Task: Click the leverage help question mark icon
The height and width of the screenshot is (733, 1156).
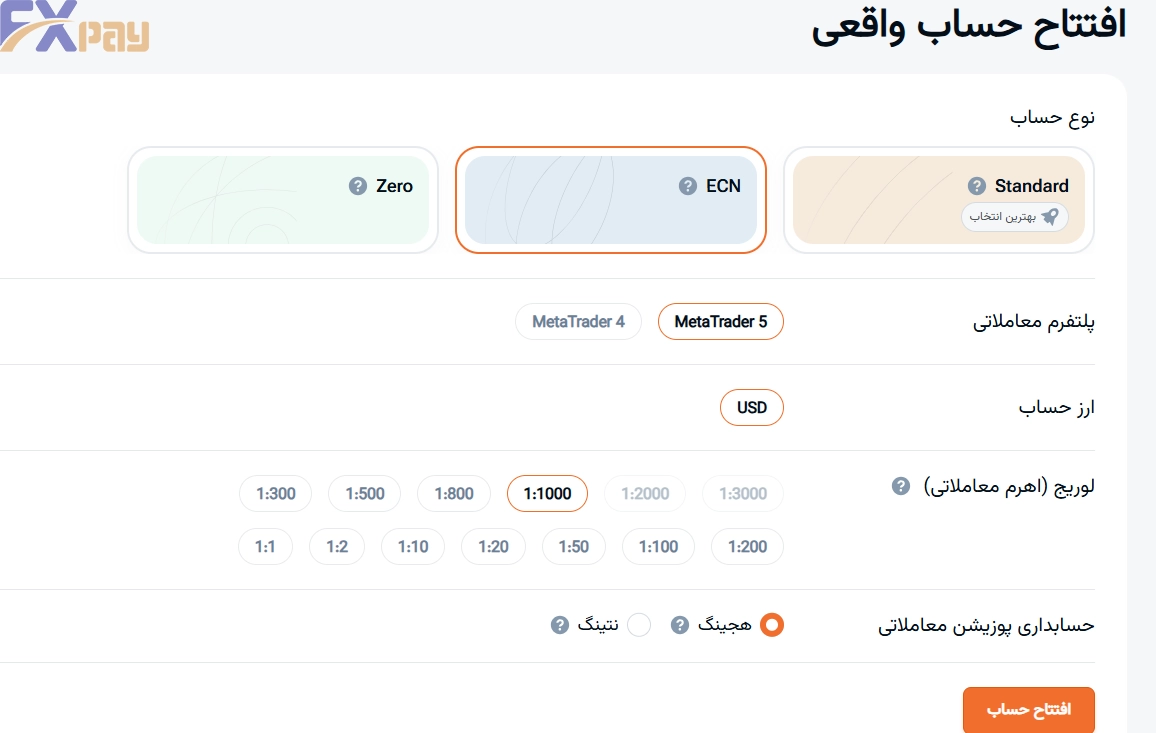Action: (x=901, y=486)
